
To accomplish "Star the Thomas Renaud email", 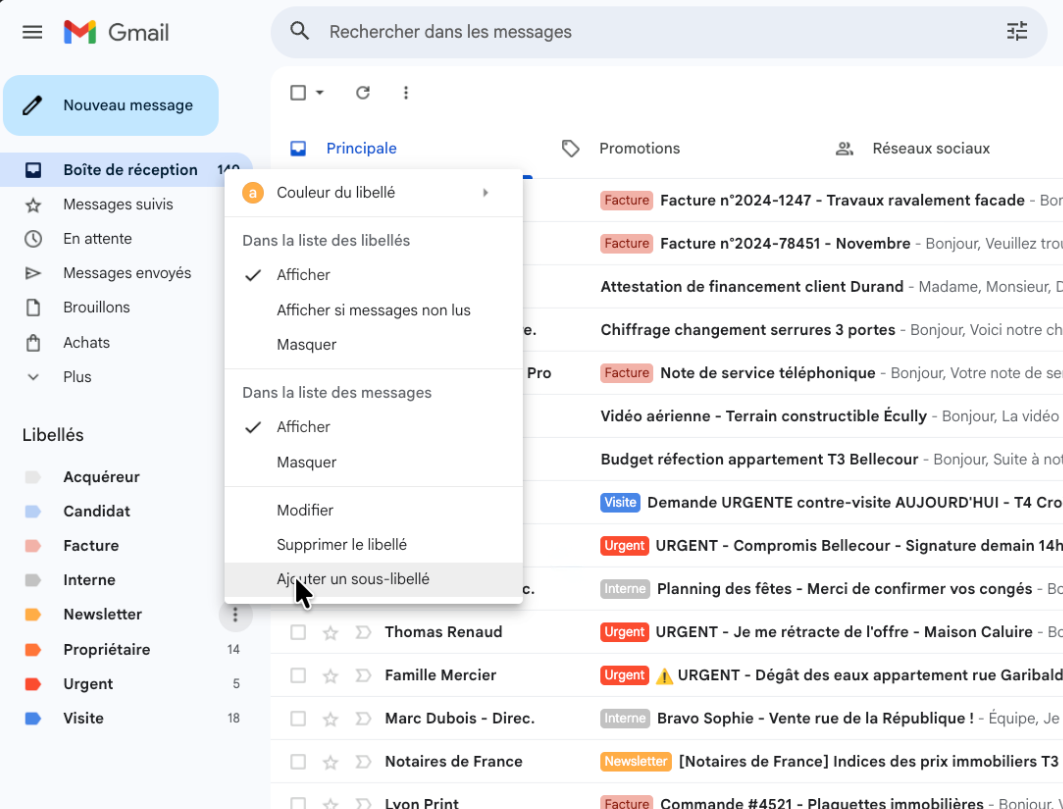I will click(331, 632).
